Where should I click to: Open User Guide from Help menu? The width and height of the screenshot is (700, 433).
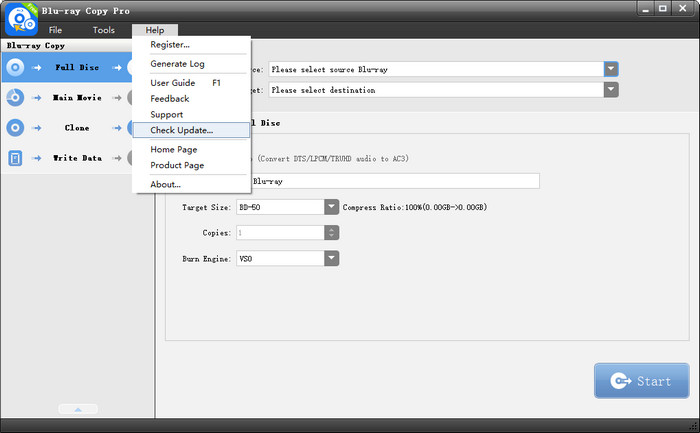coord(173,83)
